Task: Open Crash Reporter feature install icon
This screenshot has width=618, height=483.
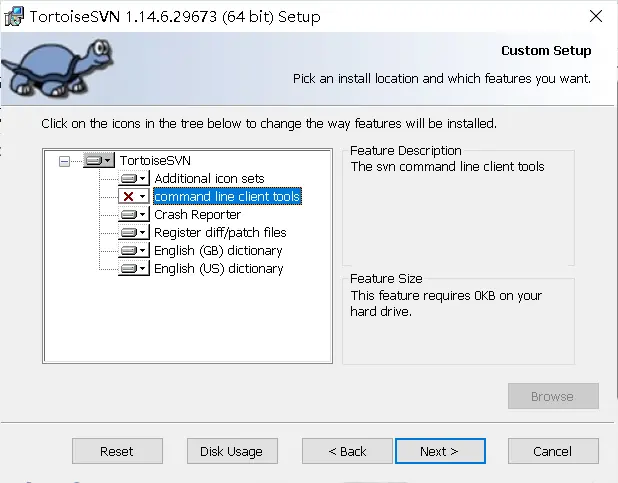Action: point(134,214)
